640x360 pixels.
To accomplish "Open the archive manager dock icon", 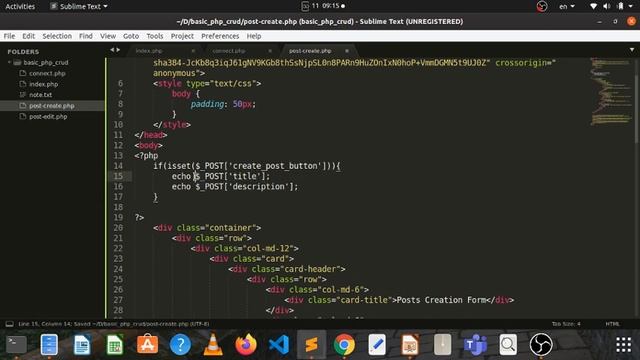I will (442, 345).
